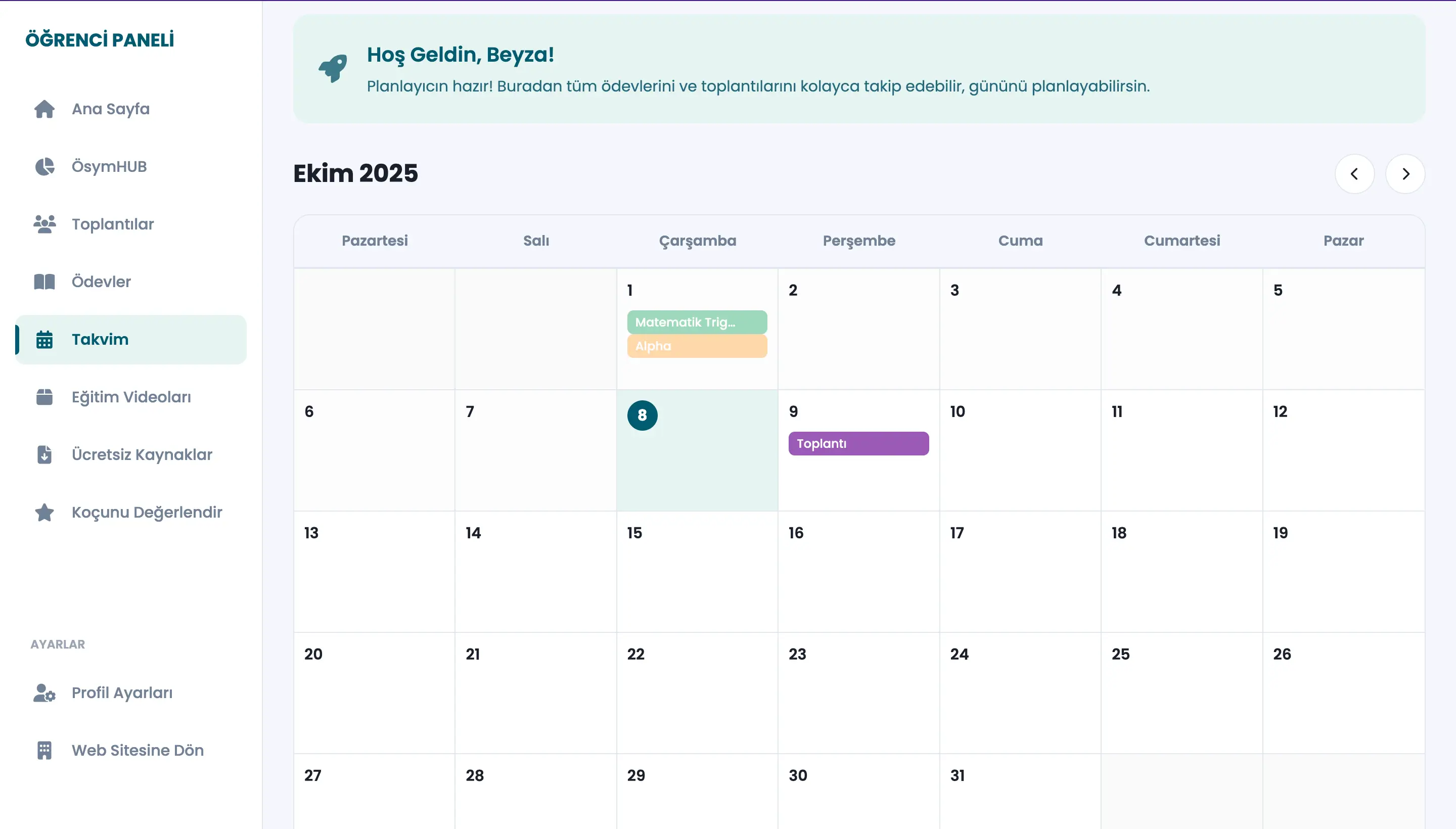Open the Matematik Trig... event on October 1

(x=696, y=323)
